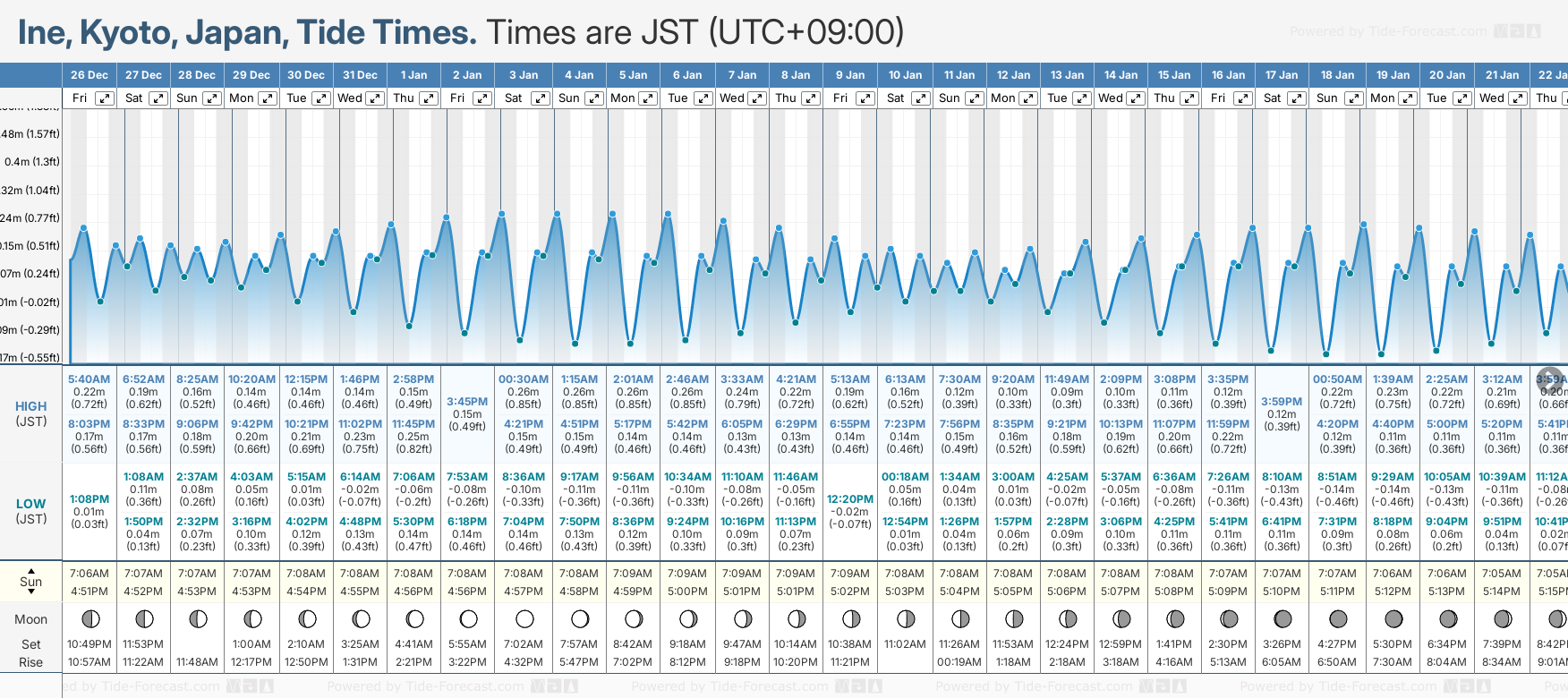Open expanded view for Sun 4 Jan
Screen dimensions: 1568x698
tap(594, 98)
